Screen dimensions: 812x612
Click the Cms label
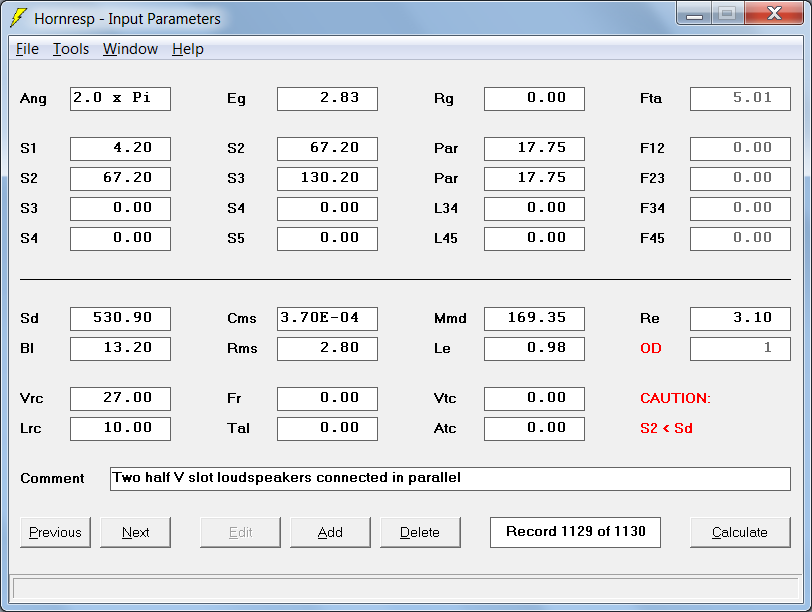click(242, 318)
